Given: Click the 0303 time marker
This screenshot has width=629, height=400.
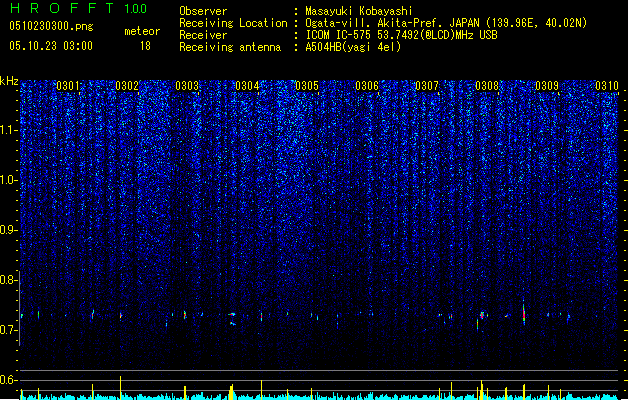Looking at the screenshot, I should point(187,86).
